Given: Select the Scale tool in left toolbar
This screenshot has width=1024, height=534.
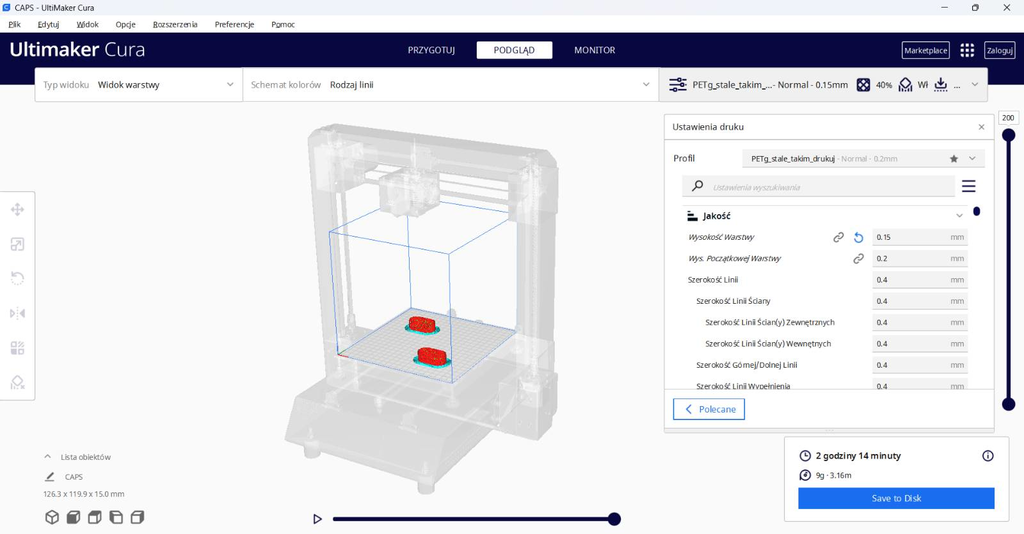Looking at the screenshot, I should (x=18, y=244).
